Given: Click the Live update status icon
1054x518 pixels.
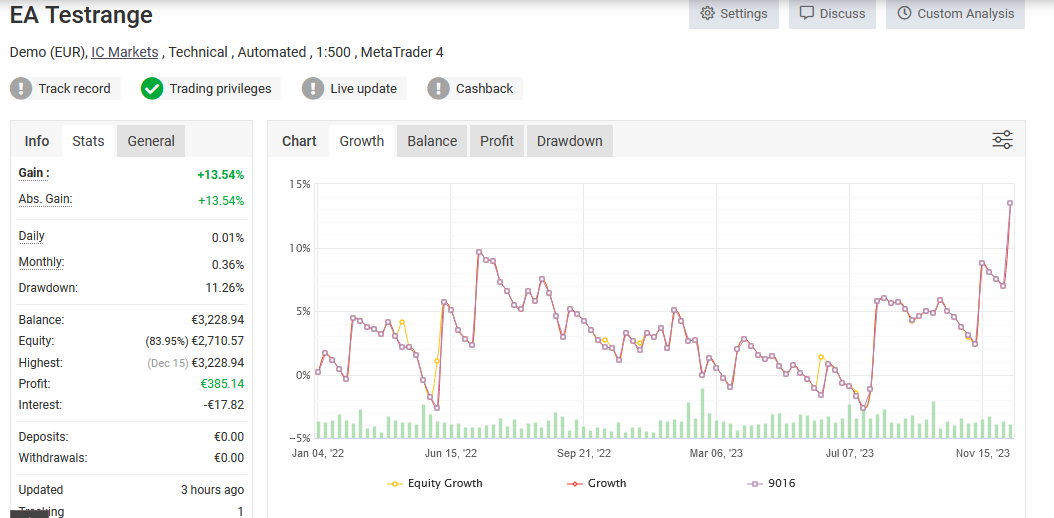Looking at the screenshot, I should (x=313, y=89).
